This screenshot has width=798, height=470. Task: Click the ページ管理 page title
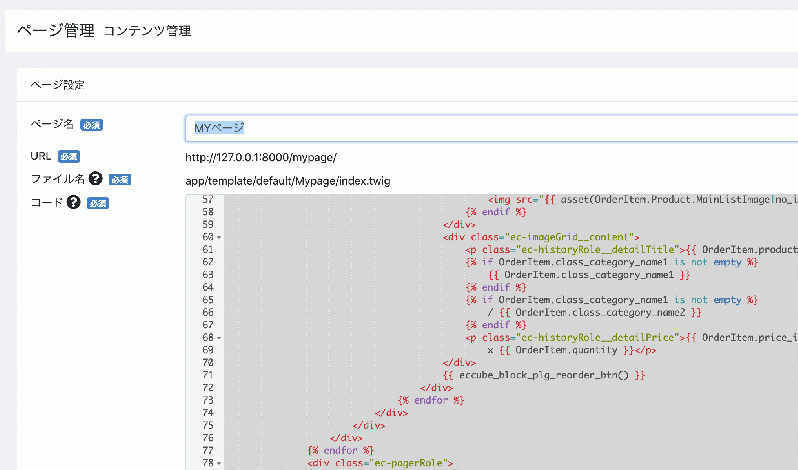[x=56, y=31]
